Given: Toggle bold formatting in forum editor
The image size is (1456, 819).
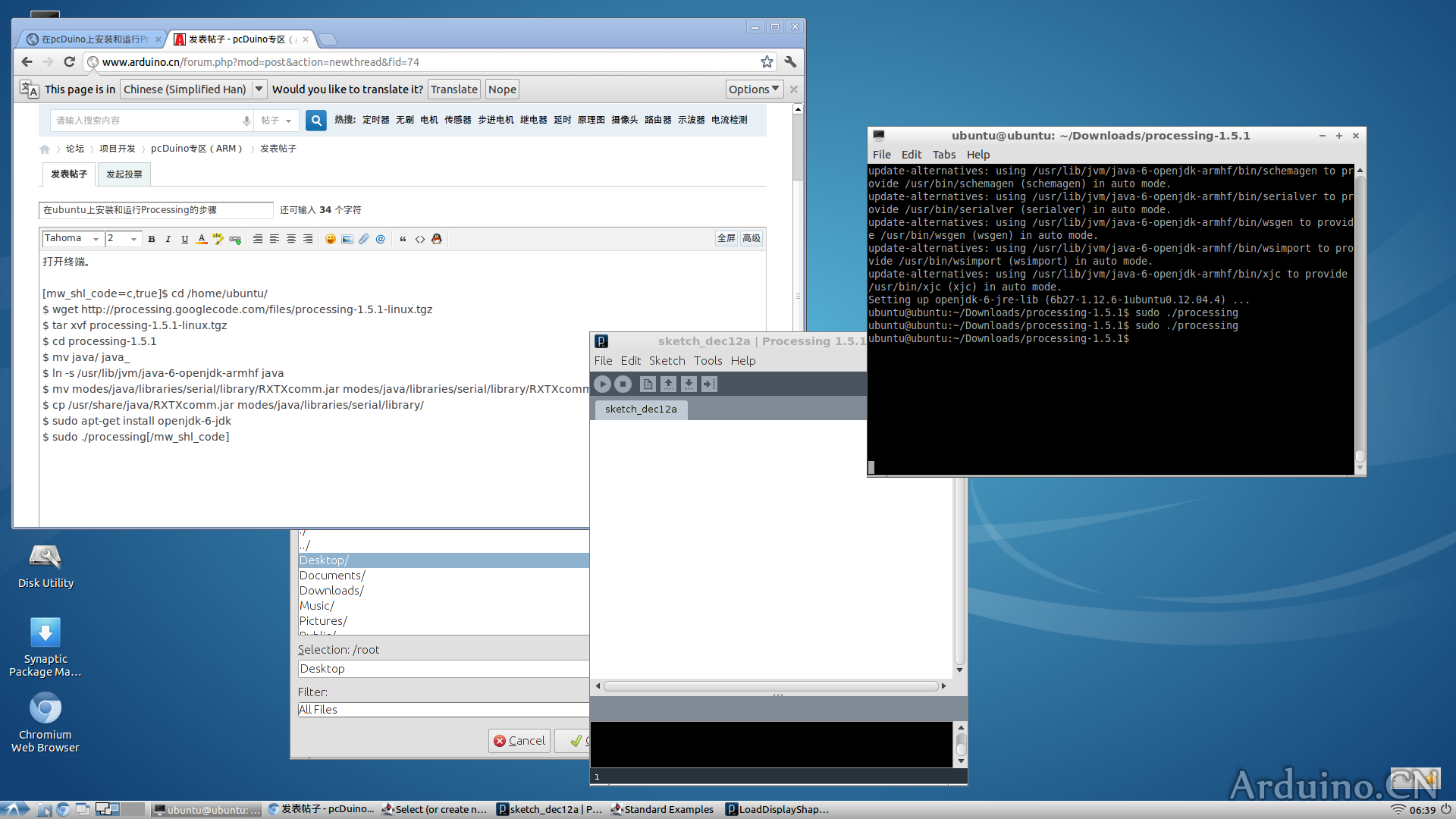Looking at the screenshot, I should 152,239.
